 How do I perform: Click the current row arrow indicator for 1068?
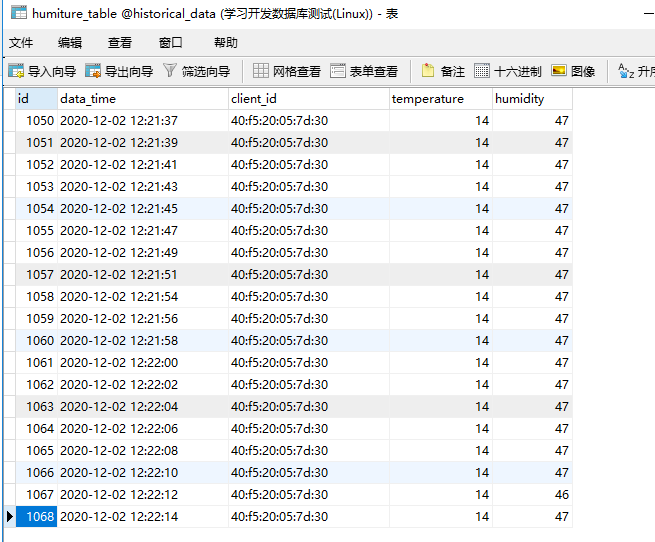pyautogui.click(x=10, y=517)
